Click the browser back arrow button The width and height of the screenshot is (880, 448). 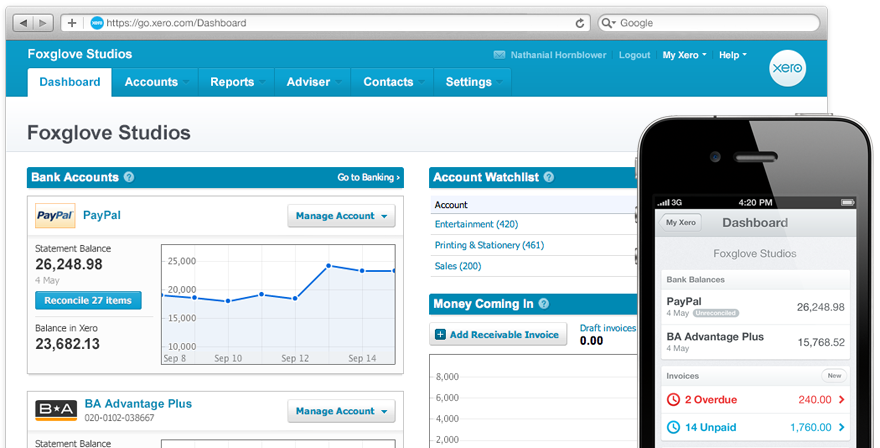click(23, 23)
